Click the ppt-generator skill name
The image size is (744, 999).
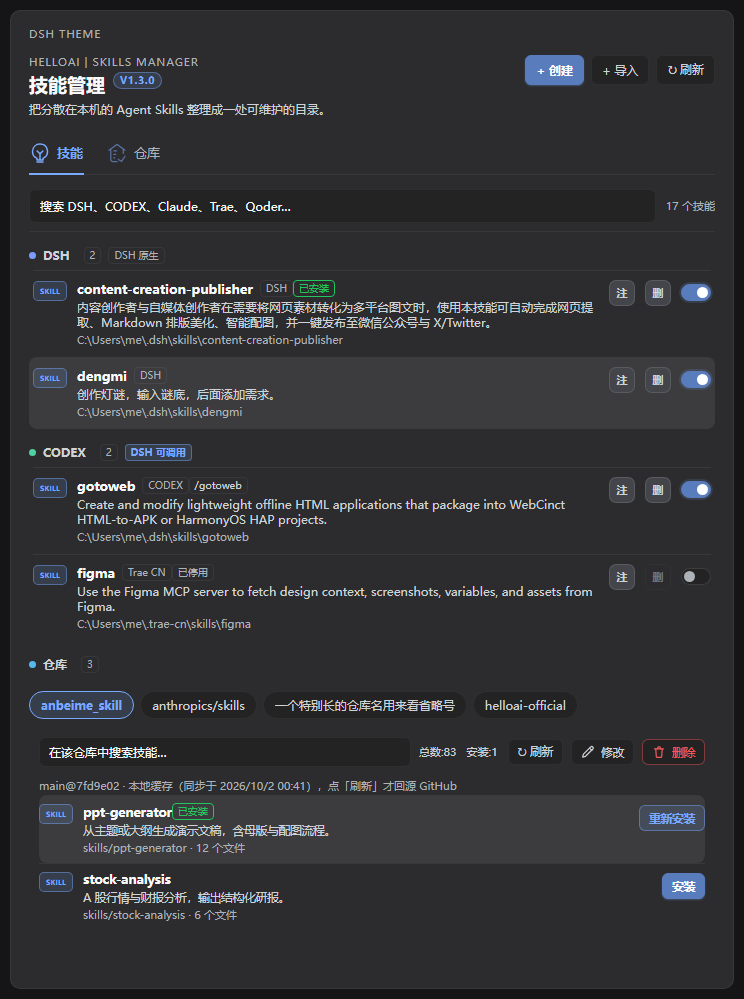click(127, 812)
